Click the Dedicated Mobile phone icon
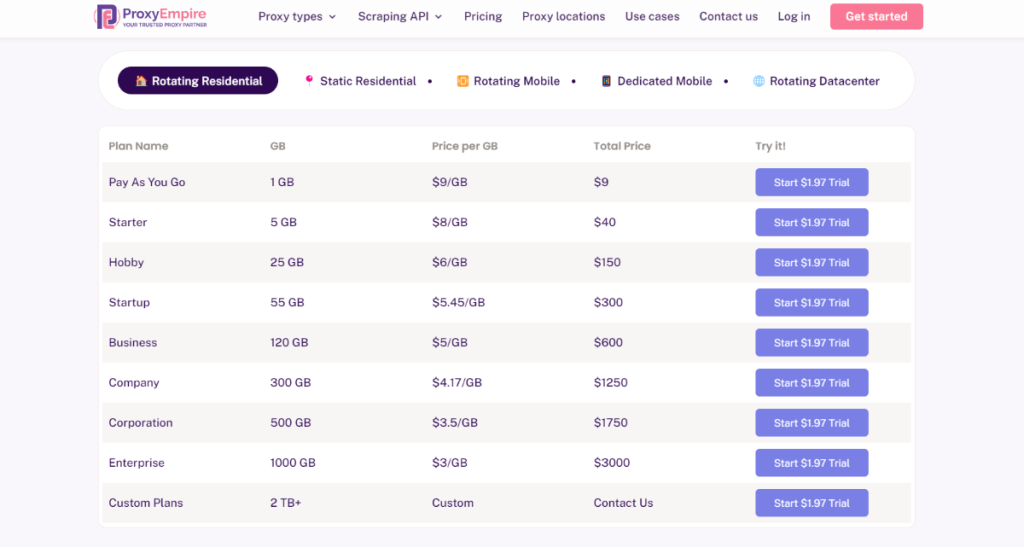1024x547 pixels. pos(606,81)
